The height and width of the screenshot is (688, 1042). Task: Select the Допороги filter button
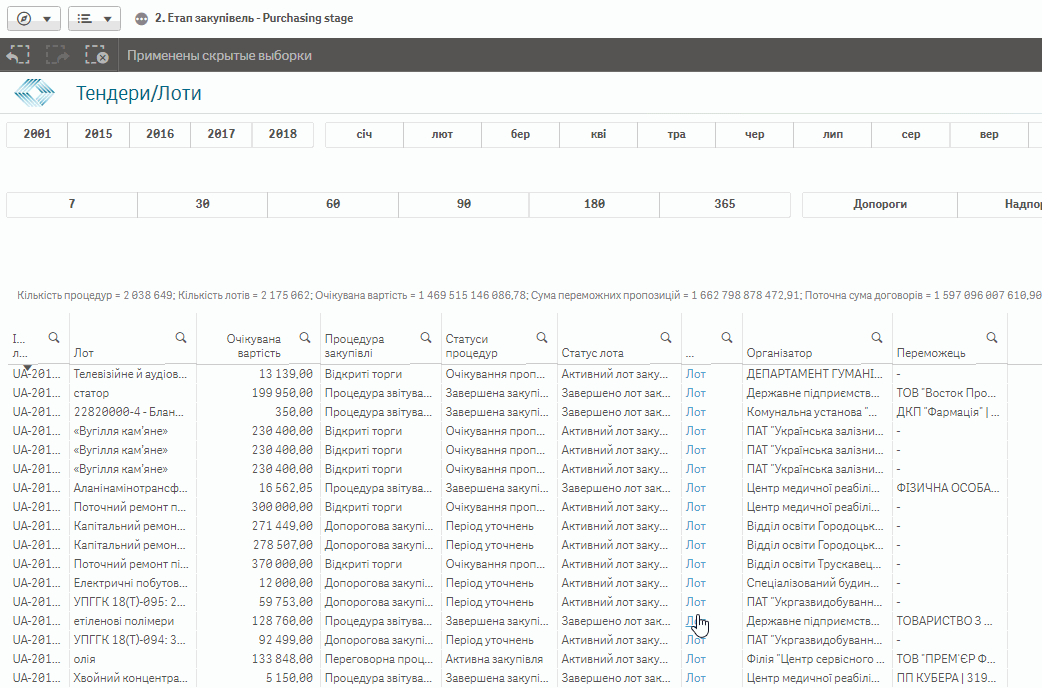879,204
